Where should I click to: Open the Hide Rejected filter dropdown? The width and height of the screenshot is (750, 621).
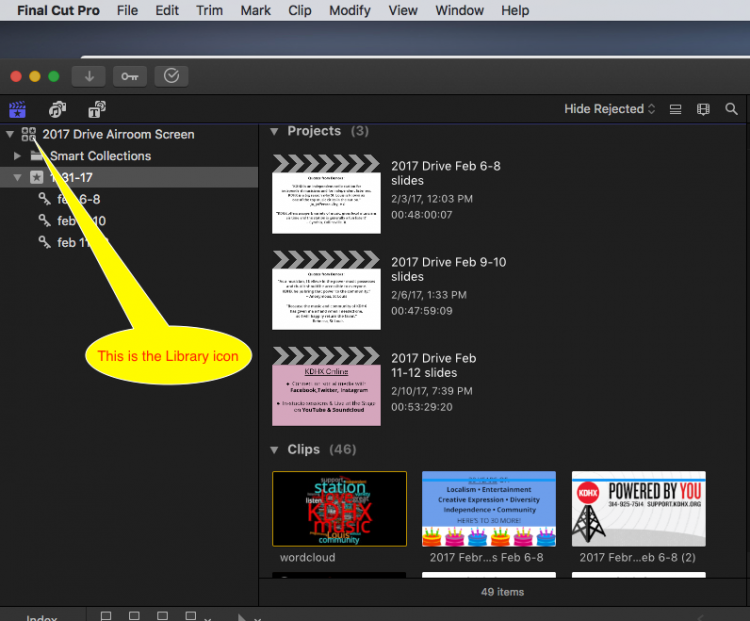coord(609,109)
